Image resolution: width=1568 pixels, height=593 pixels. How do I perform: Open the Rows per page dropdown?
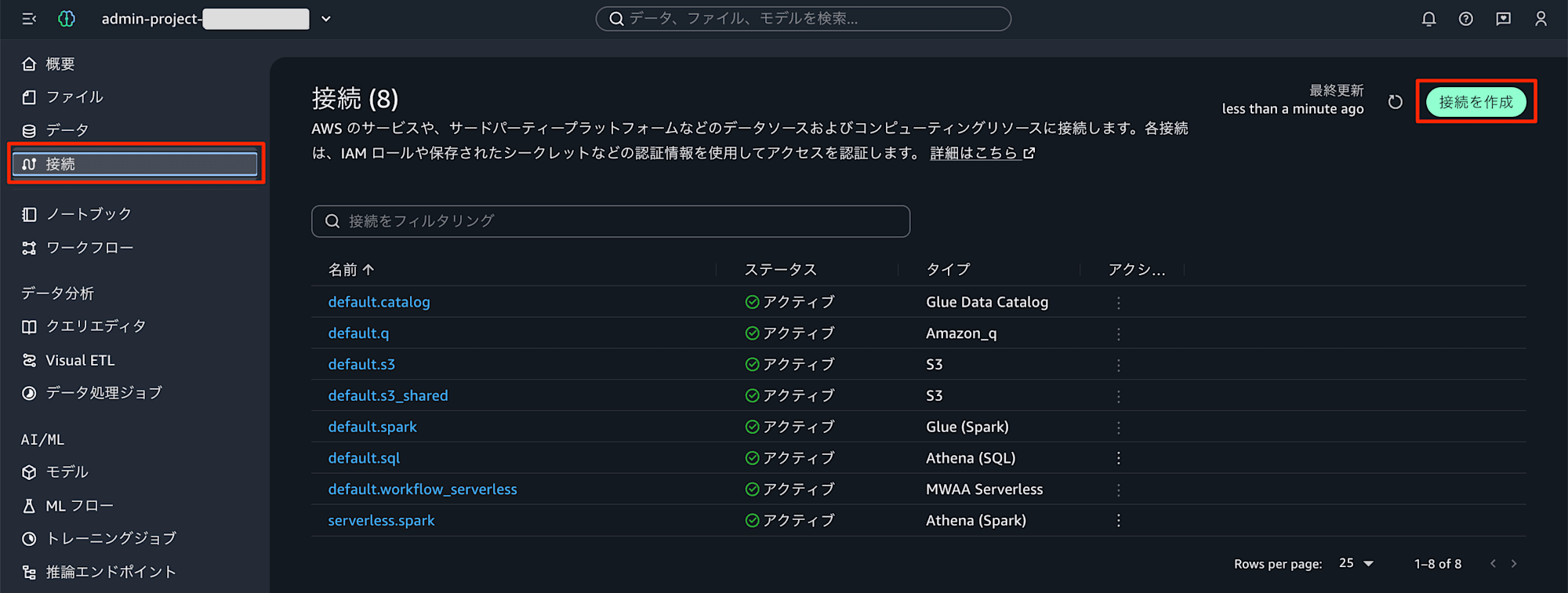pyautogui.click(x=1356, y=563)
